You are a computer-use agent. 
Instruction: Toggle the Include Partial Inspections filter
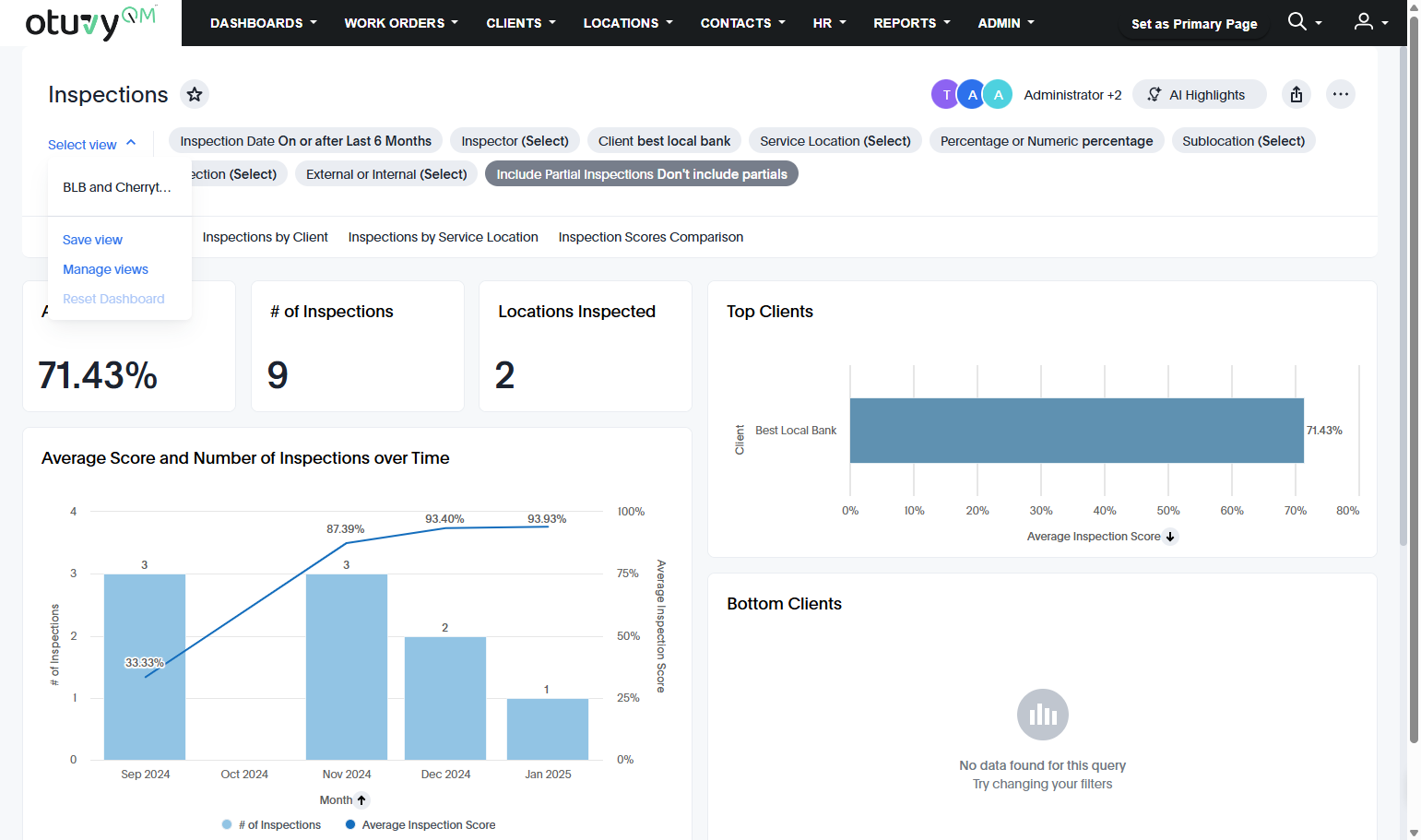click(642, 173)
